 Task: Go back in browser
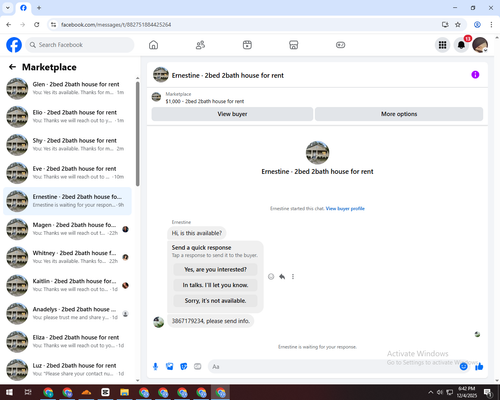tap(9, 25)
